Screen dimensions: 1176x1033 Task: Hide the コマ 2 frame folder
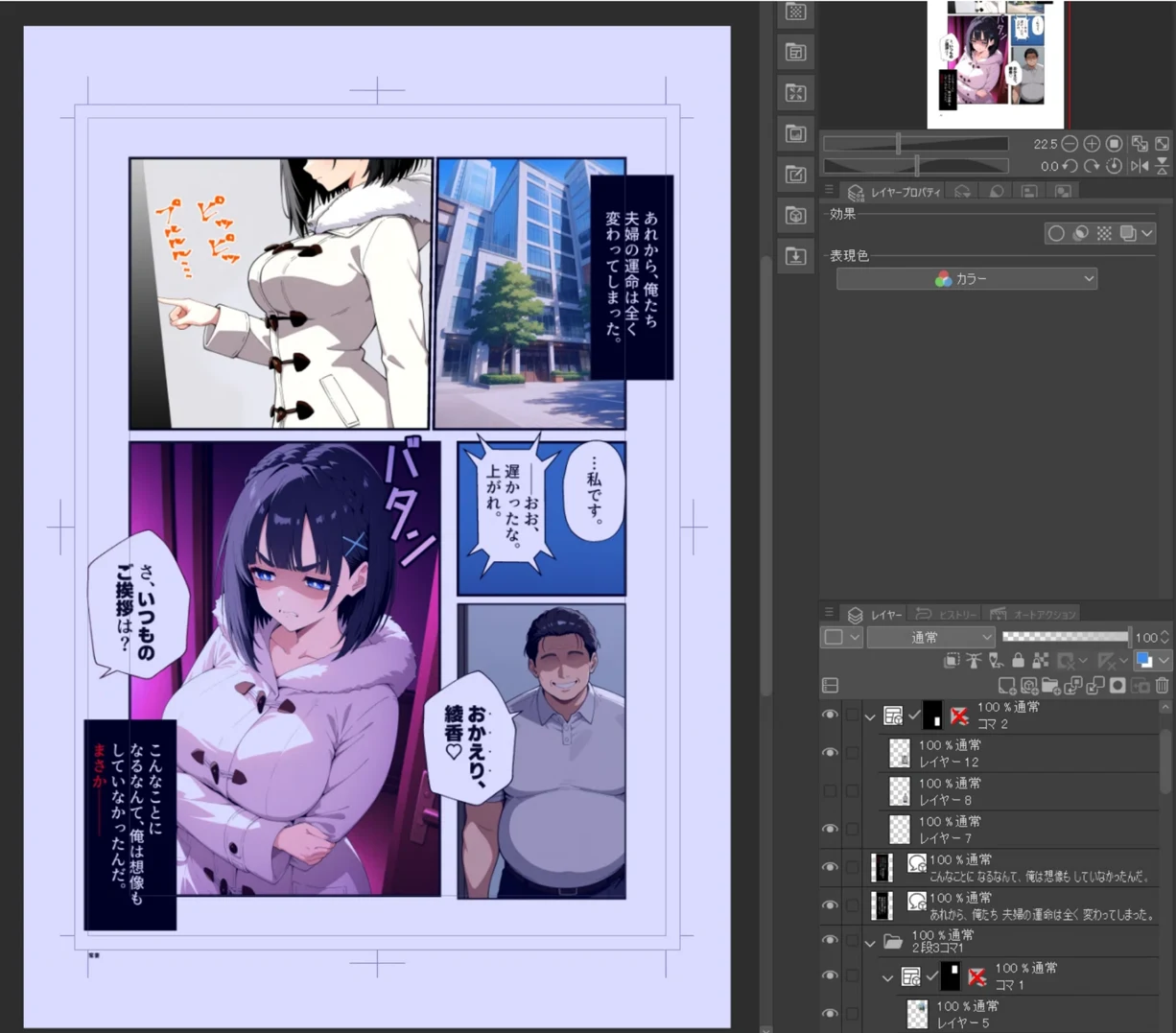[830, 716]
